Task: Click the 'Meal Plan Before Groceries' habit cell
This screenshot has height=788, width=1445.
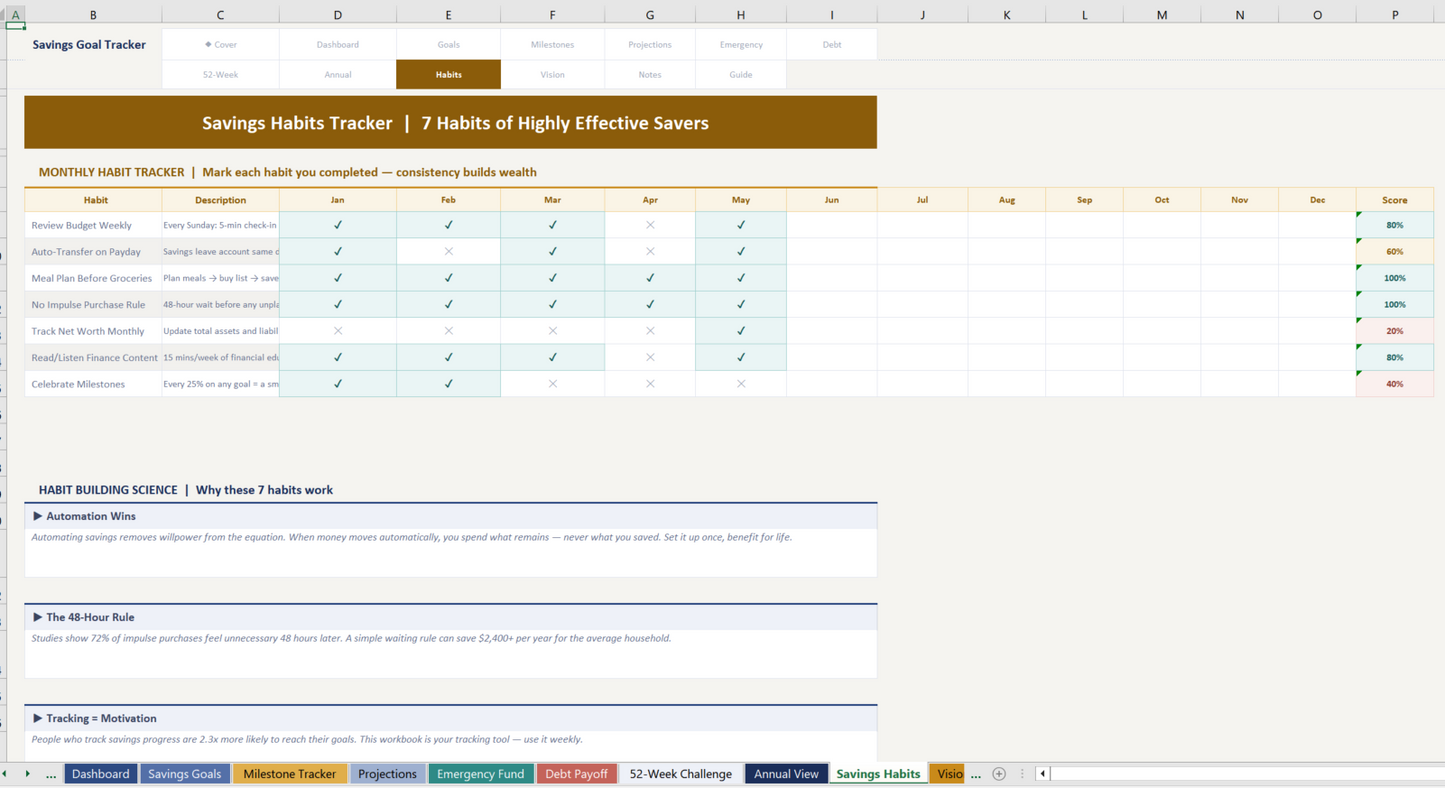Action: coord(93,278)
